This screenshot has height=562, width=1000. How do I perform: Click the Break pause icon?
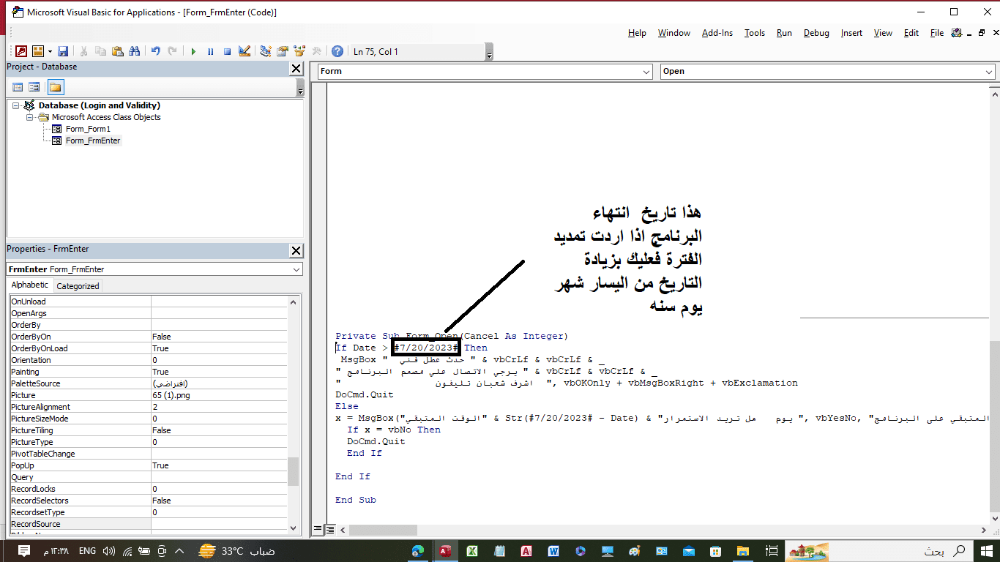click(x=210, y=51)
